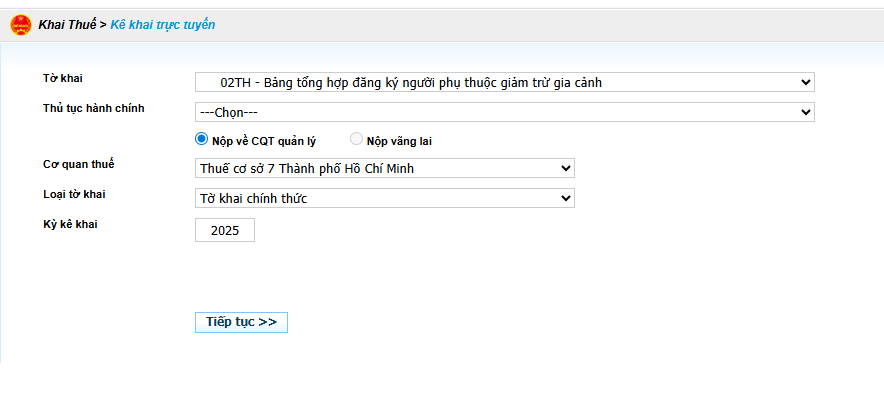
Task: Click the Kỳ kê khai label
Action: 63,224
